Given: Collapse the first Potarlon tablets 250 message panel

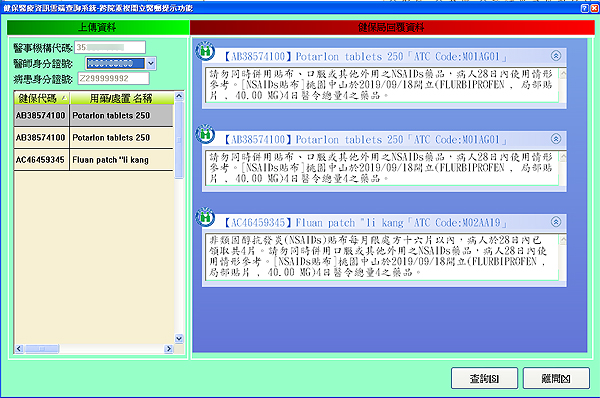Looking at the screenshot, I should (556, 56).
